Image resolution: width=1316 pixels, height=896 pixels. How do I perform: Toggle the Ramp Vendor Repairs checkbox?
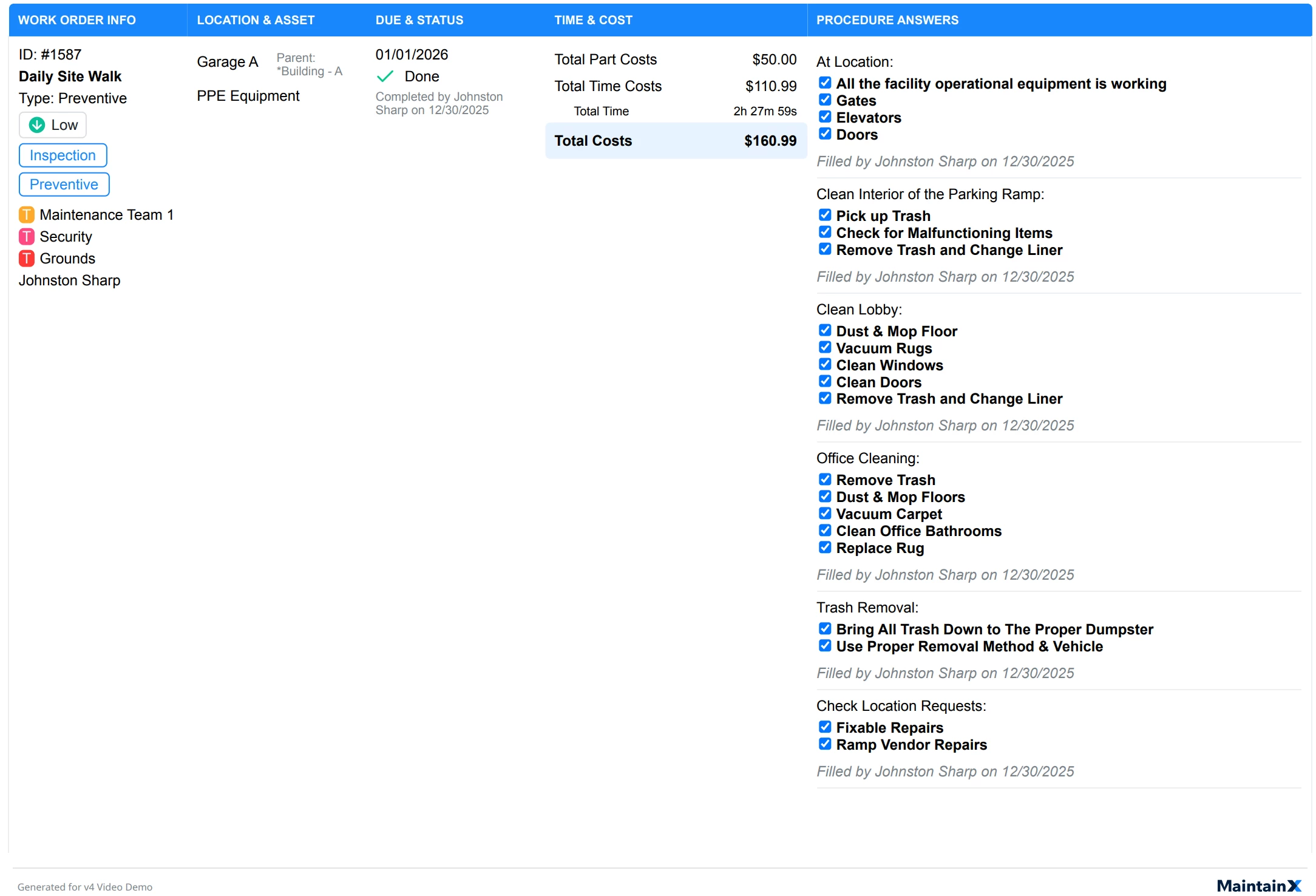pyautogui.click(x=825, y=744)
